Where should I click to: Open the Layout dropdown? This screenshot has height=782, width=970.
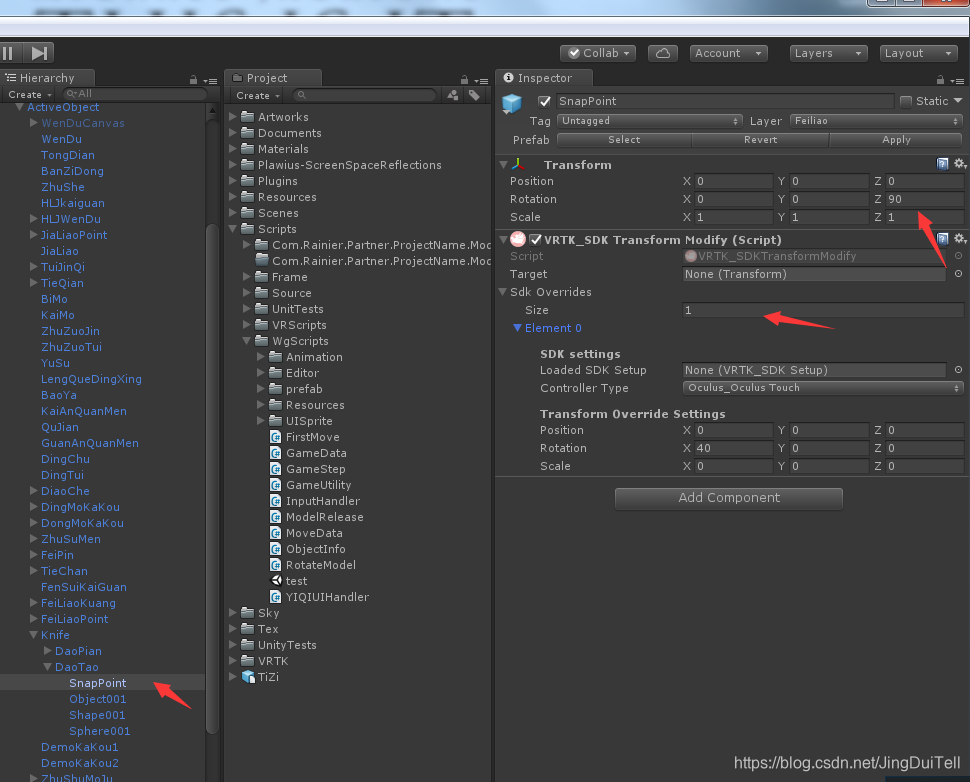click(x=919, y=53)
